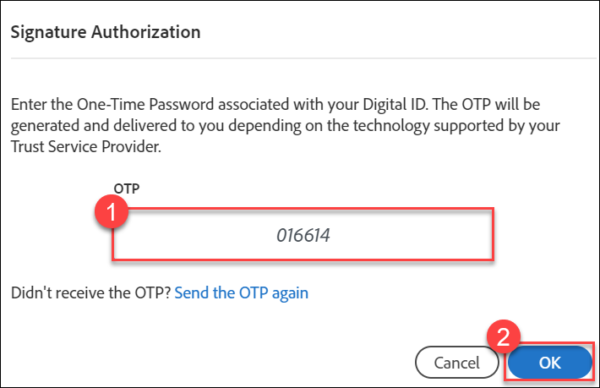Screen dimensions: 600x388
Task: Click the right end of the OTP field
Action: coord(492,235)
